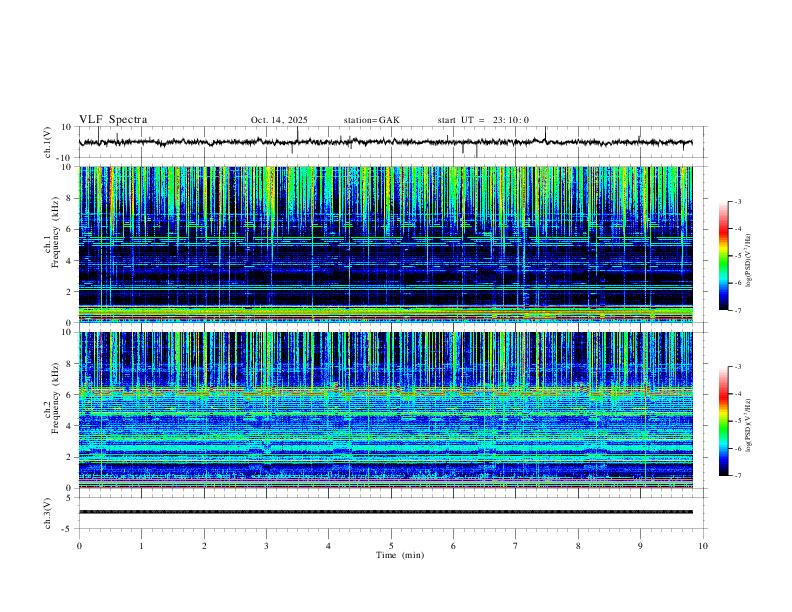The height and width of the screenshot is (612, 792).
Task: Click the ch.1 'Frequency (kHz)' axis label
Action: point(54,232)
